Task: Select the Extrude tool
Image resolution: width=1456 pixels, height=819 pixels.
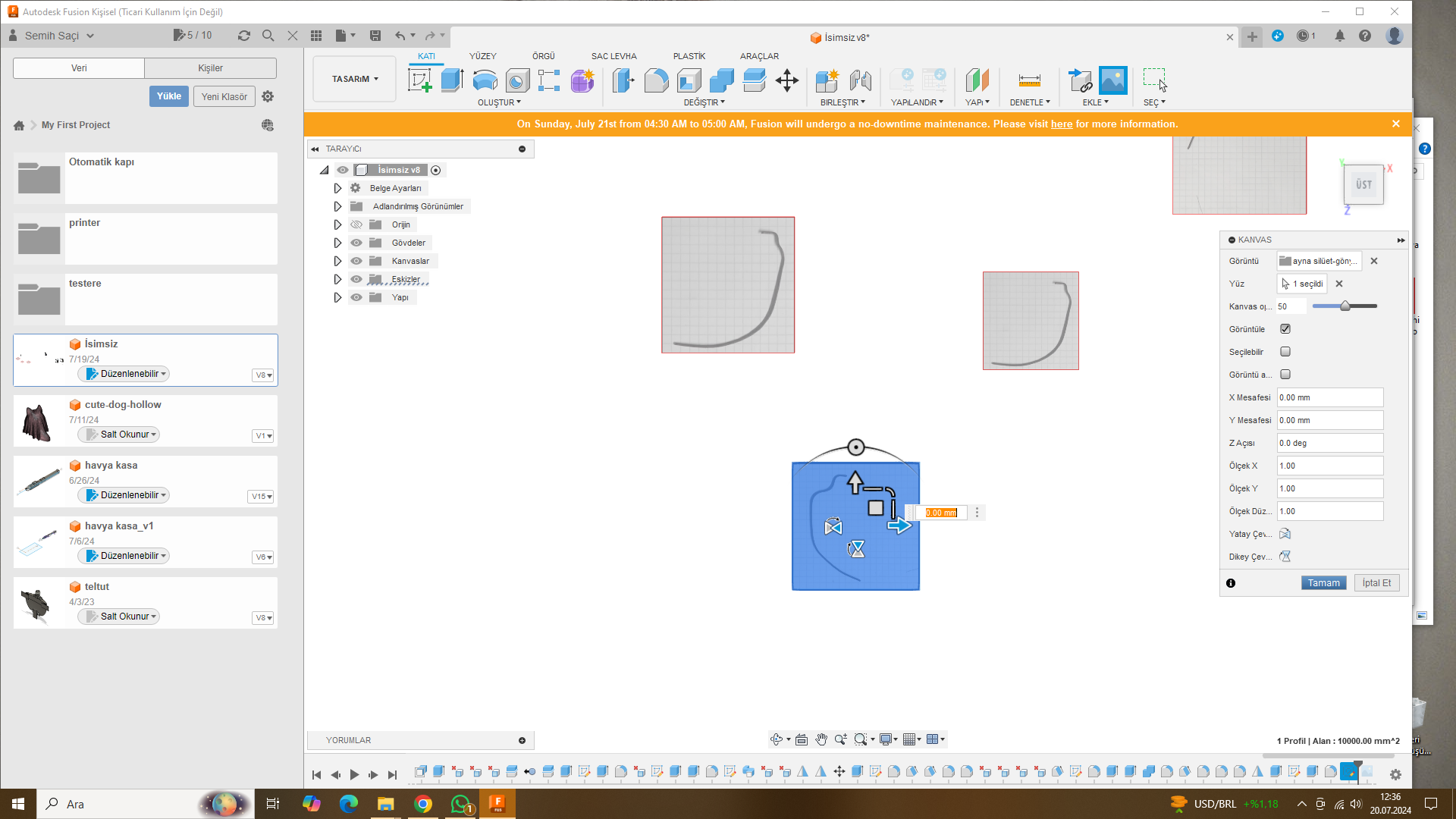Action: (x=452, y=80)
